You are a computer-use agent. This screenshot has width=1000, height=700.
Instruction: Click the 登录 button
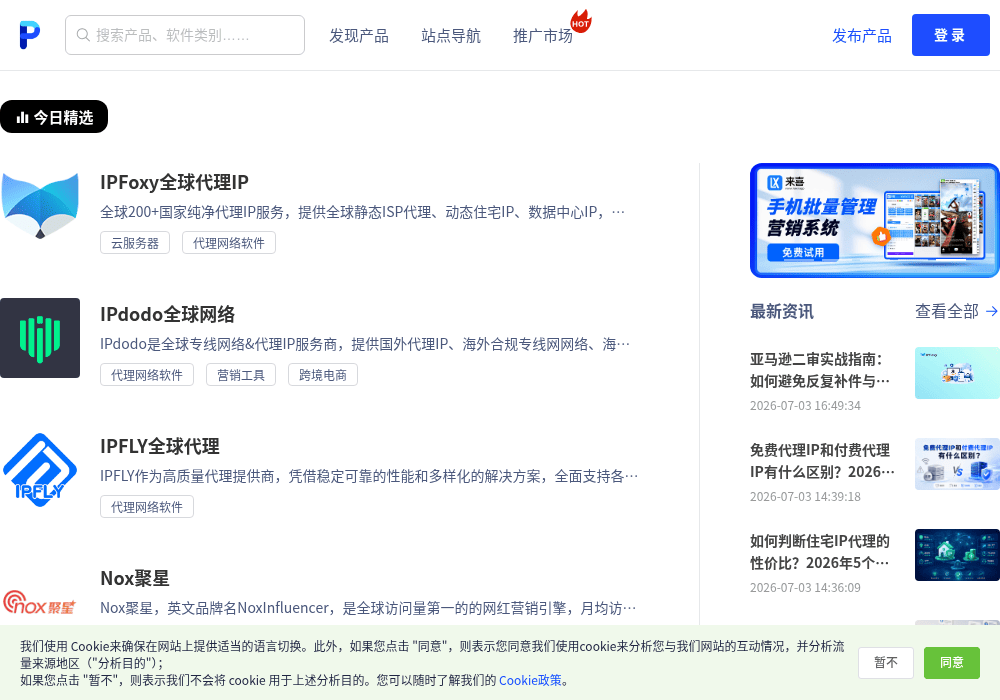click(950, 35)
